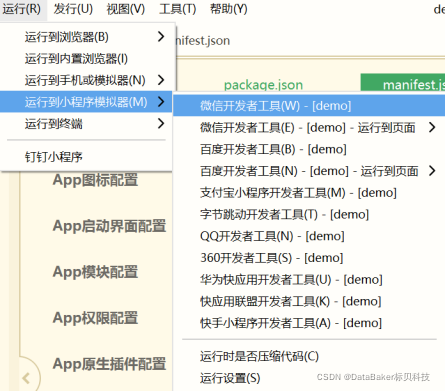Select 运行到小程序模拟器(M) entry

click(x=87, y=102)
